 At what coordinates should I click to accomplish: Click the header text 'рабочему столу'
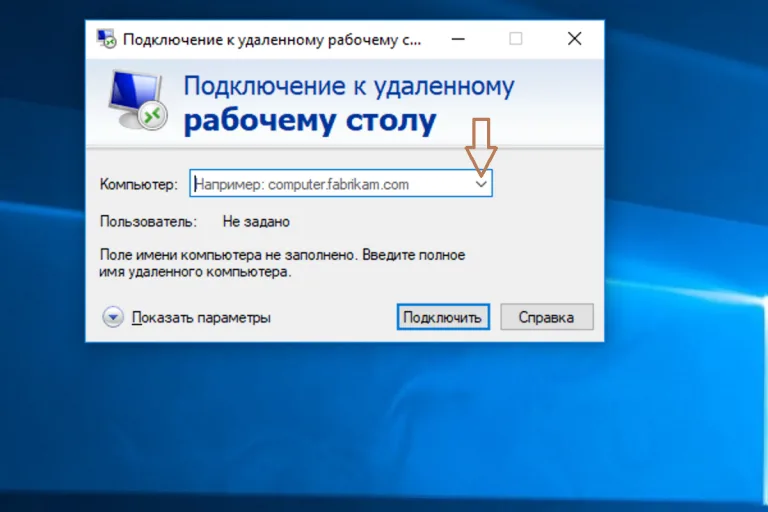click(310, 121)
